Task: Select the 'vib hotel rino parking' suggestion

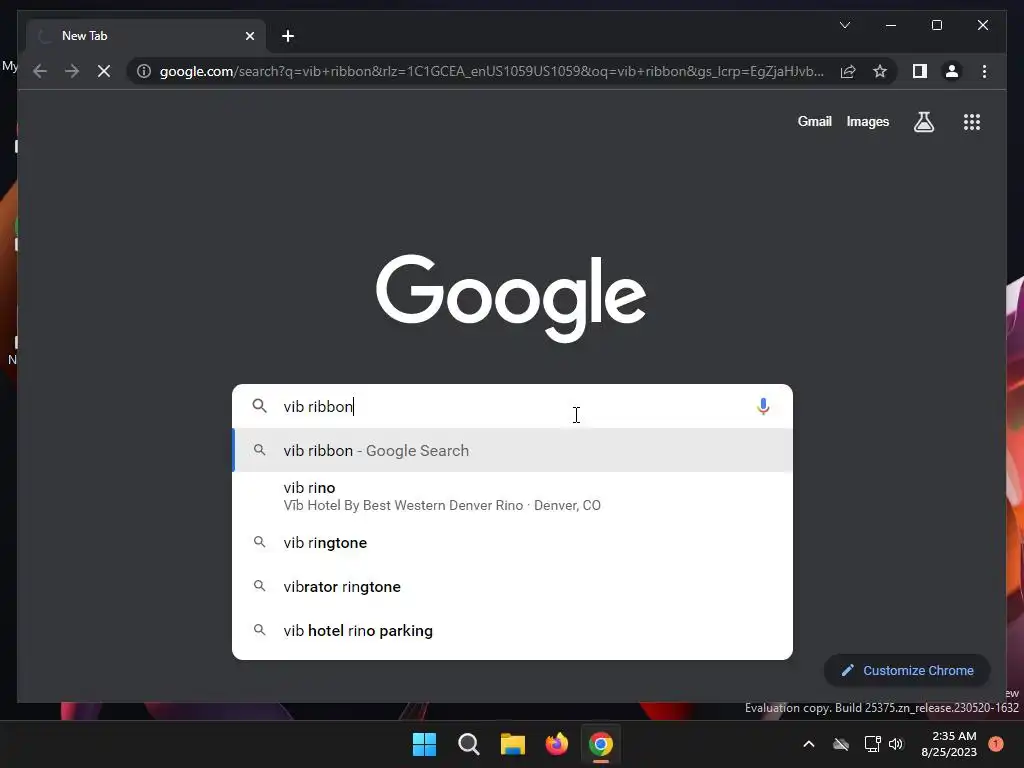Action: tap(513, 630)
